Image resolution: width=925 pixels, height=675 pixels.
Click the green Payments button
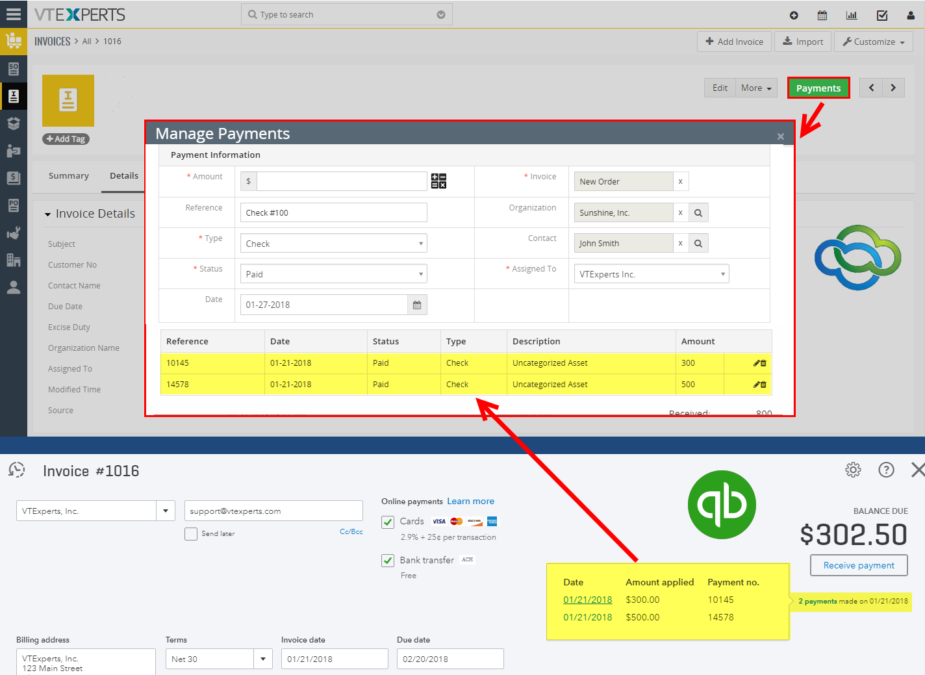[818, 88]
